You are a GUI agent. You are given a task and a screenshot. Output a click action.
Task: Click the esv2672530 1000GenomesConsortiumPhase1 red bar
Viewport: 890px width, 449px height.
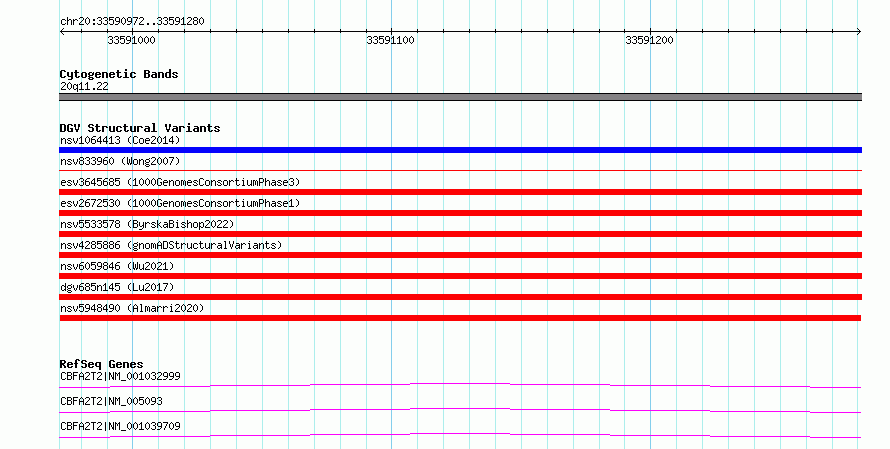click(x=460, y=213)
